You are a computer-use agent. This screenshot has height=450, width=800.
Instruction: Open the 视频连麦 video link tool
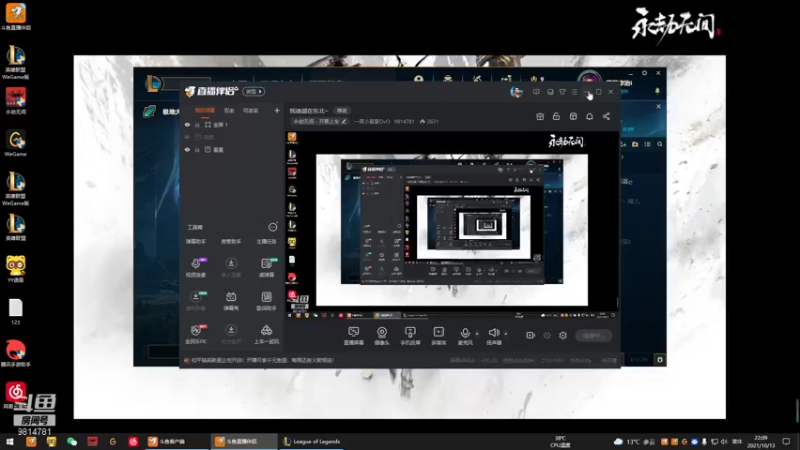click(196, 267)
